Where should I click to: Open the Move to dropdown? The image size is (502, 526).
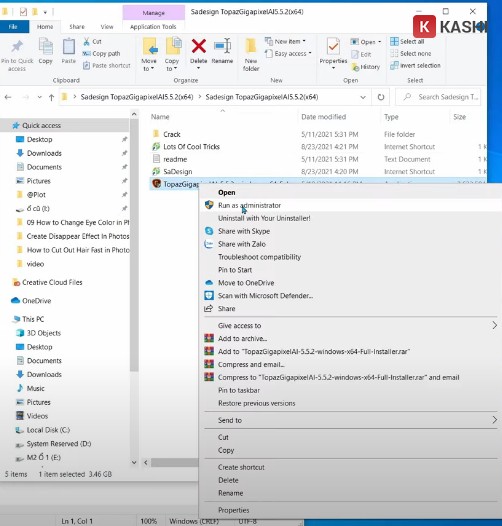click(149, 65)
